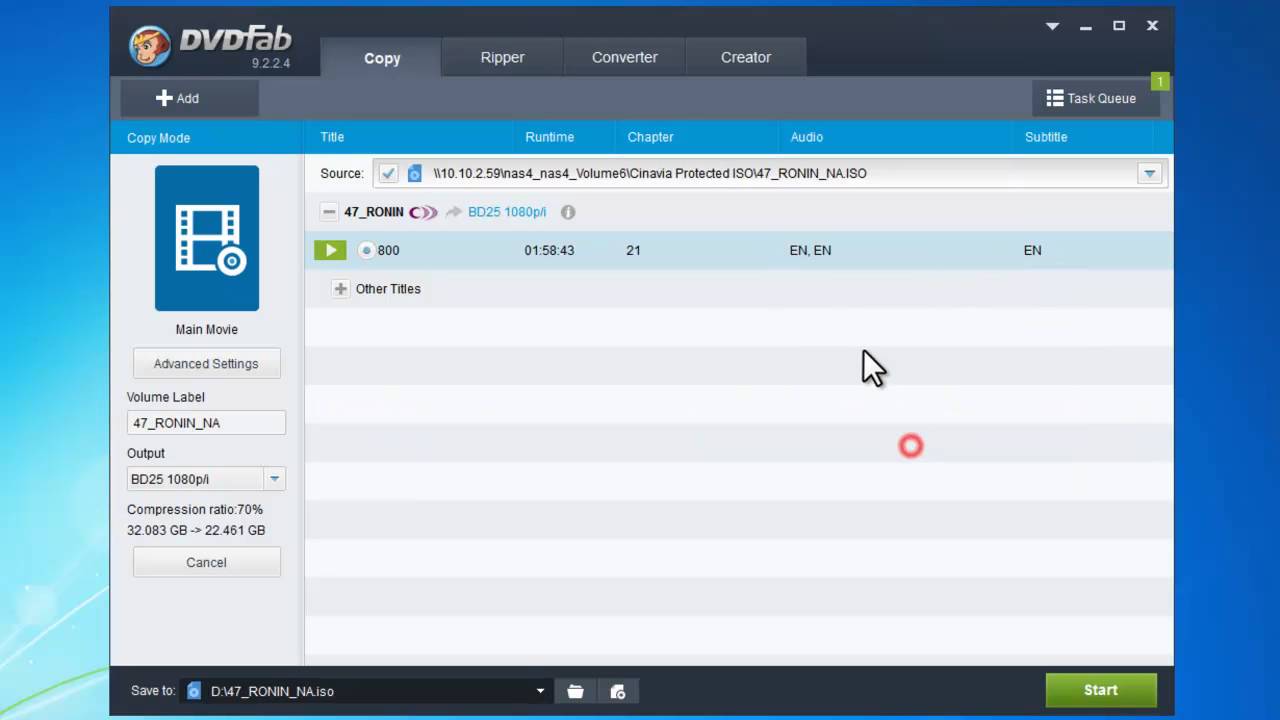Screen dimensions: 1280x720
Task: Click the DVDFab monkey logo
Action: [x=150, y=45]
